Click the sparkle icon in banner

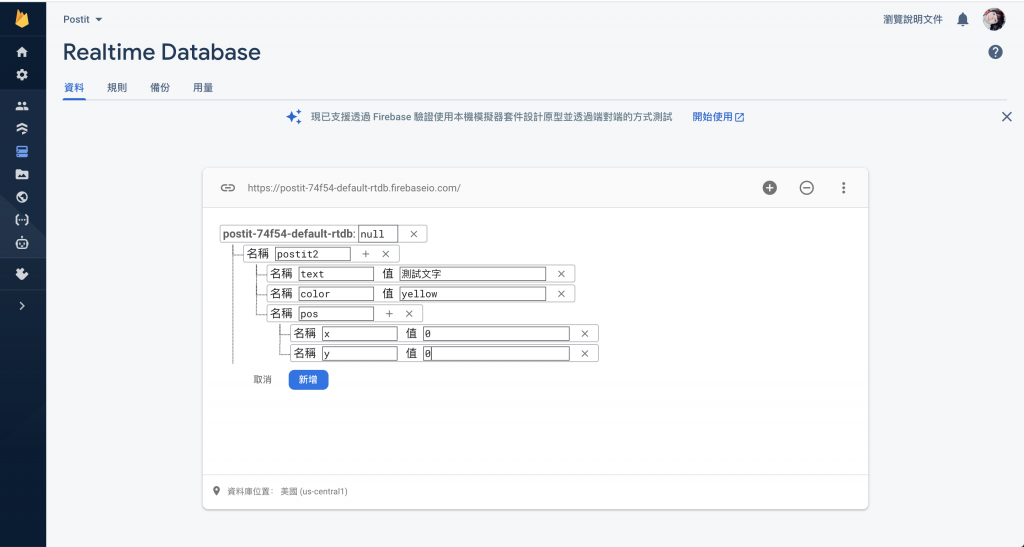pos(294,117)
